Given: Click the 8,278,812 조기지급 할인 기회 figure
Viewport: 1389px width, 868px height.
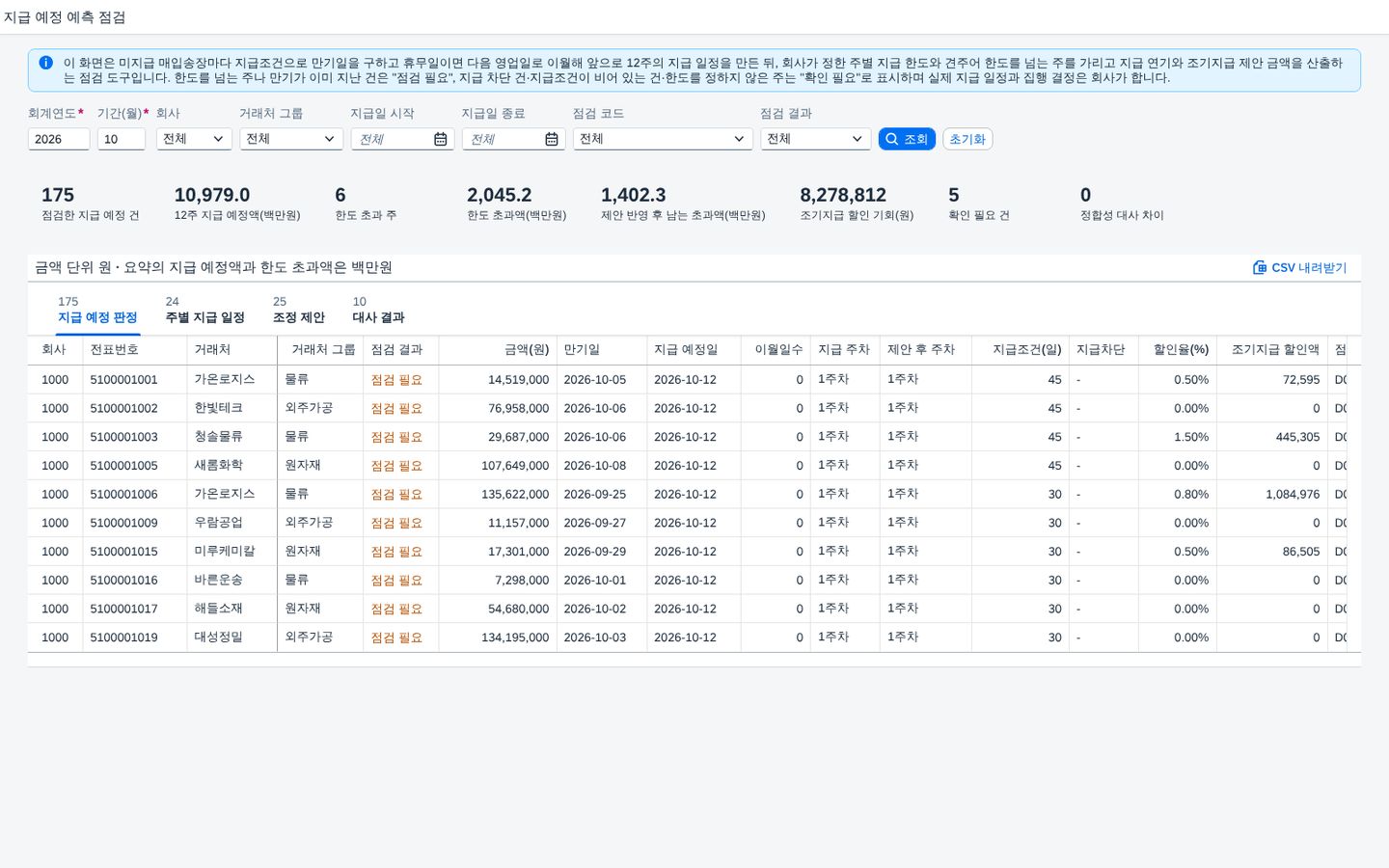Looking at the screenshot, I should pos(843,195).
